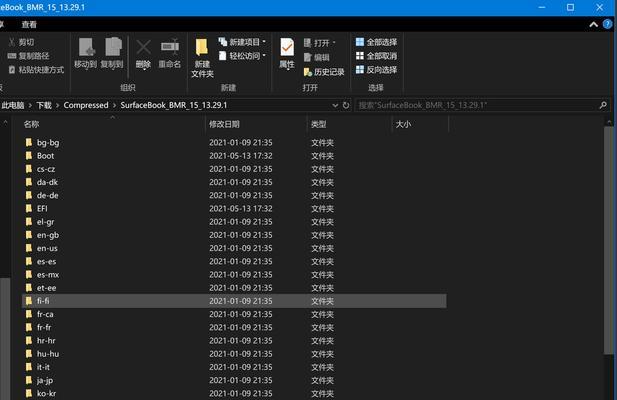Viewport: 617px width, 400px height.
Task: Click the file list vertical scrollbar
Action: (608, 240)
